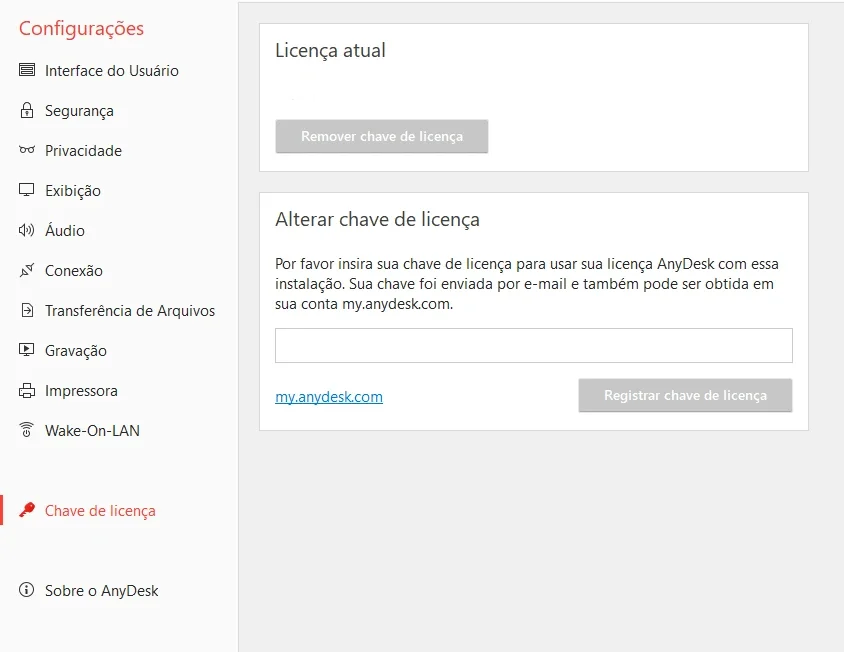
Task: Click the Transferência de Arquivos file icon
Action: tap(27, 310)
